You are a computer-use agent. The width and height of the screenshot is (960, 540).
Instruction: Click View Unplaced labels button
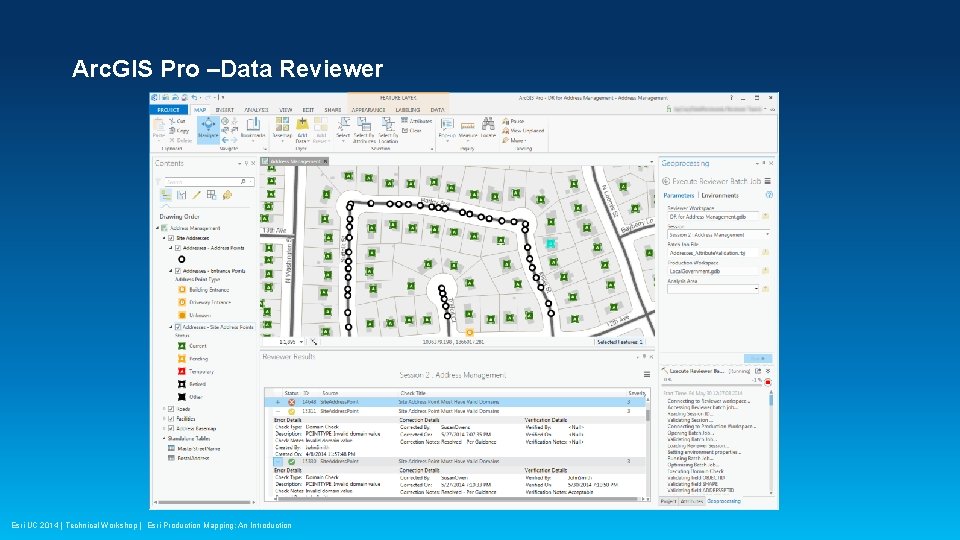coord(523,130)
